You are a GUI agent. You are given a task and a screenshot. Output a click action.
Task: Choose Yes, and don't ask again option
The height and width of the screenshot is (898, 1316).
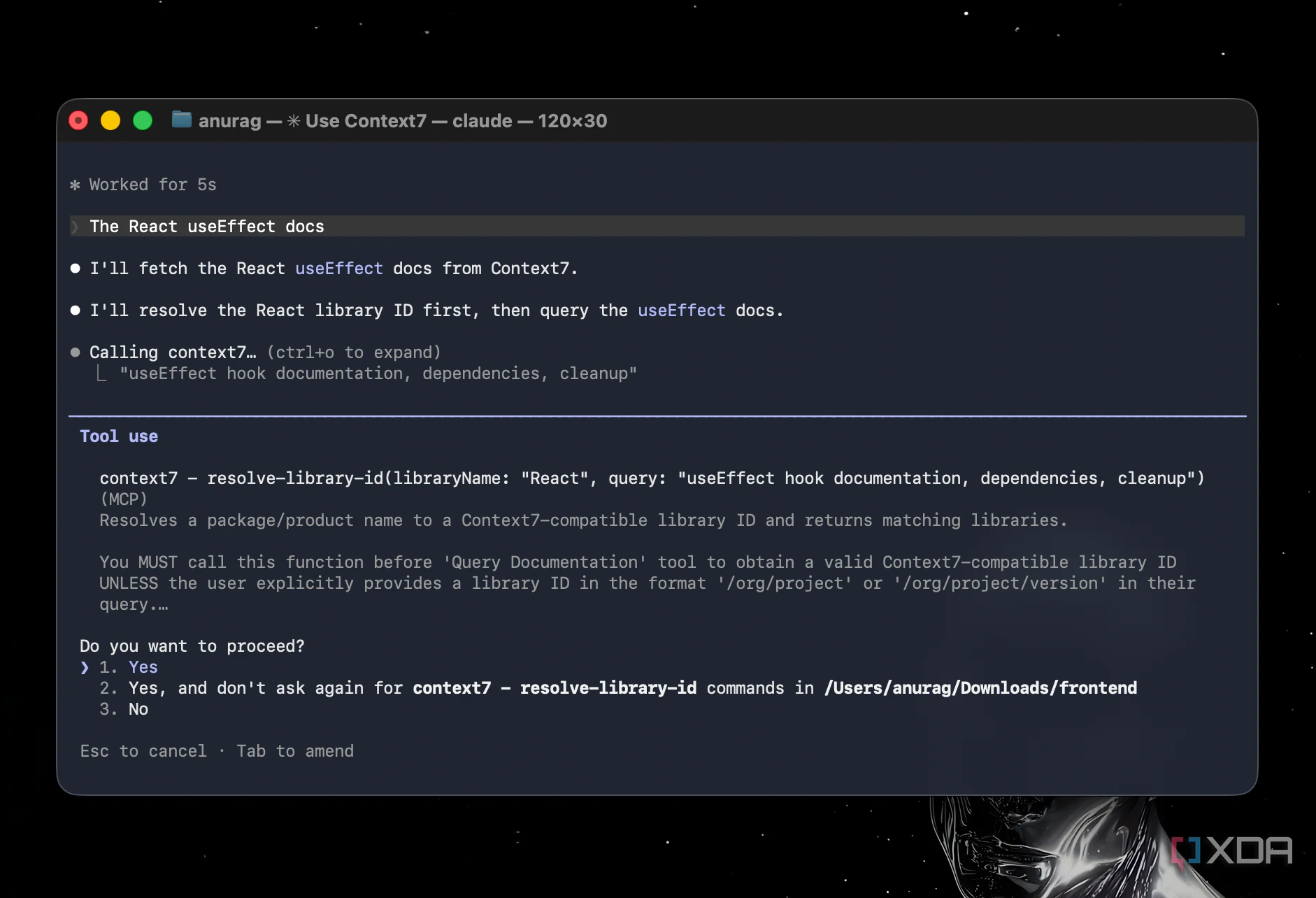618,688
